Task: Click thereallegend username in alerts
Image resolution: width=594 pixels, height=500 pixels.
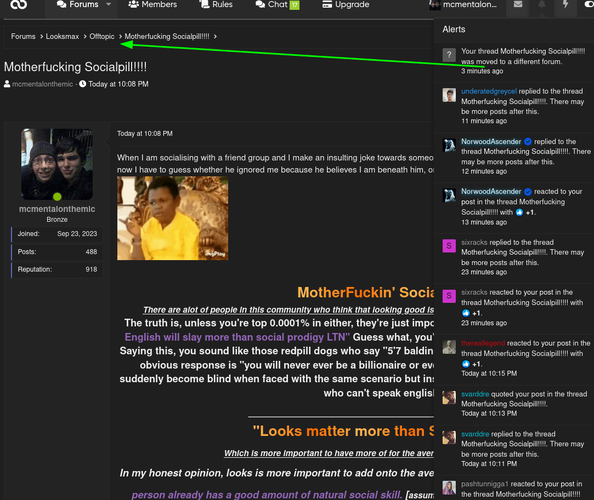Action: 483,343
